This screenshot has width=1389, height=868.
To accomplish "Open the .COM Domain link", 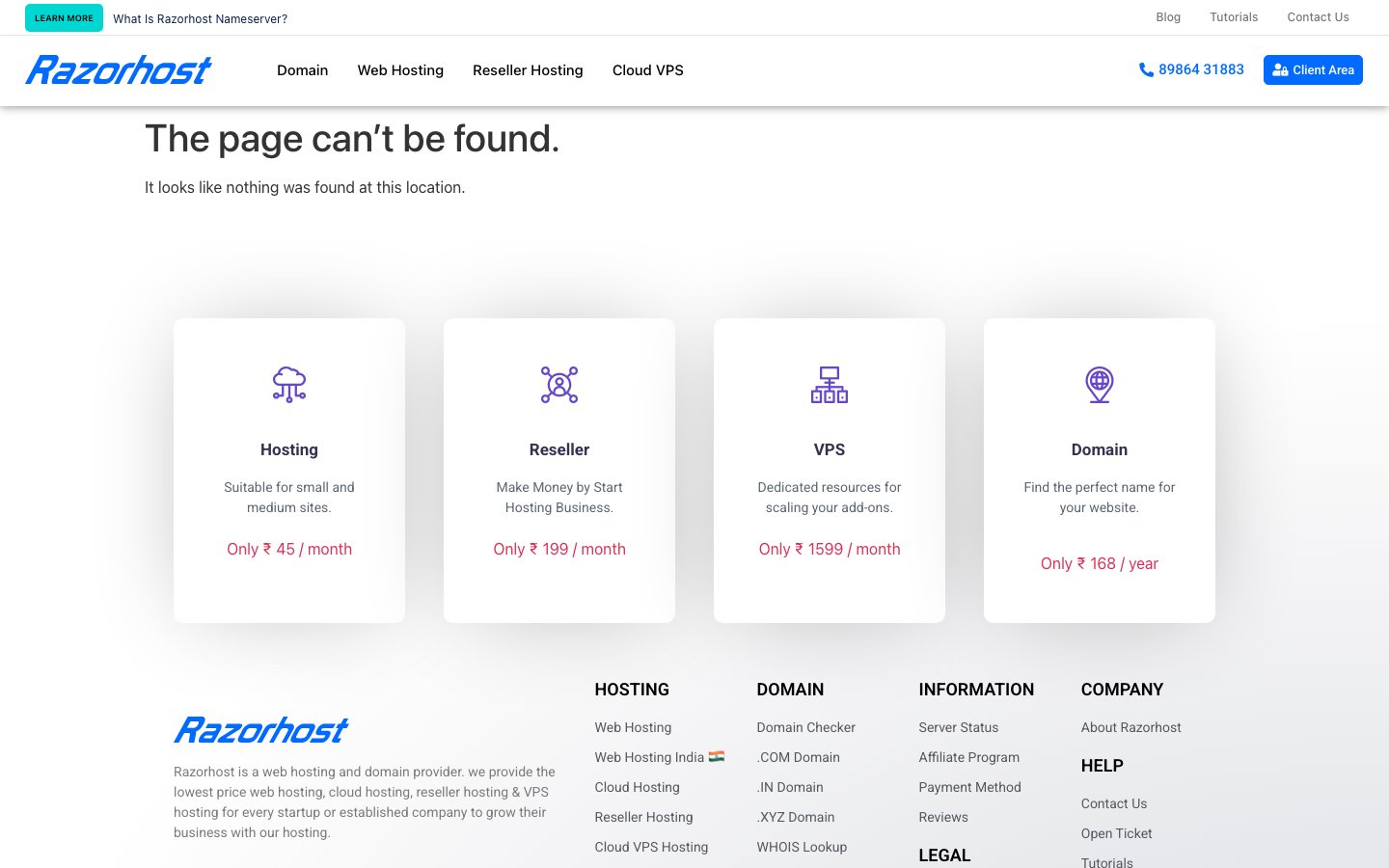I will coord(798,757).
